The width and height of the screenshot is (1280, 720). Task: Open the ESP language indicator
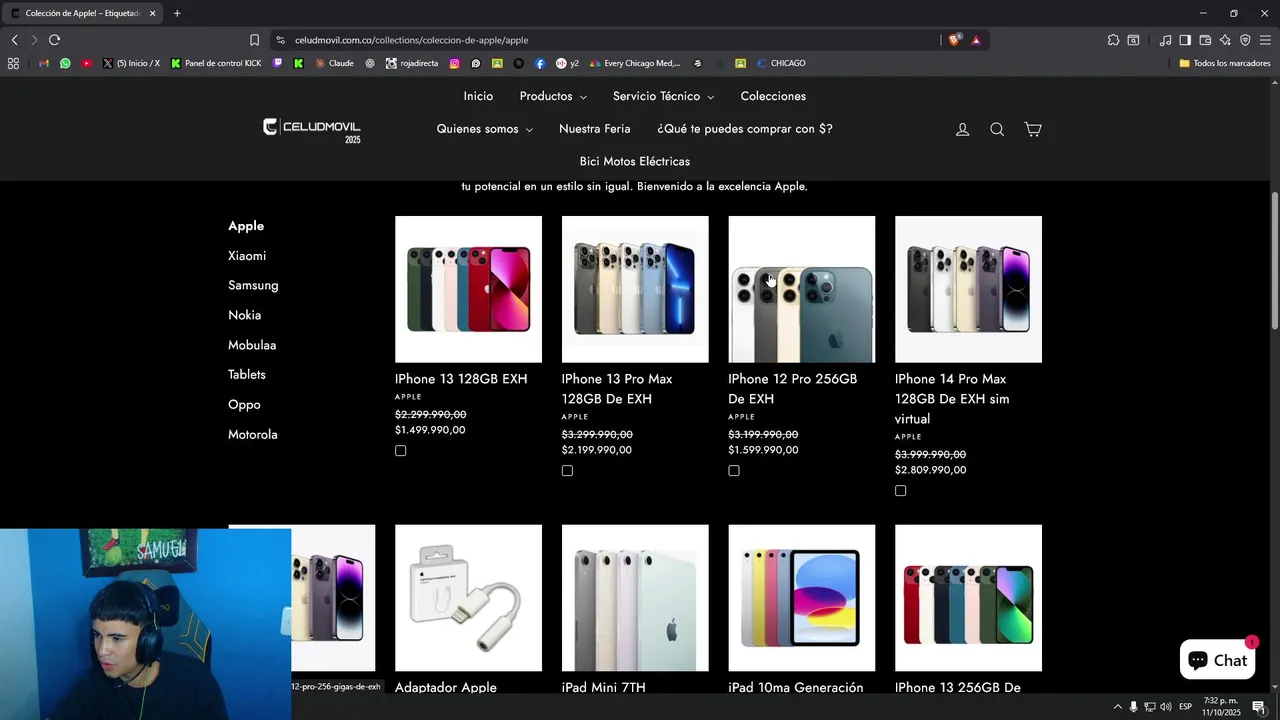(1185, 707)
